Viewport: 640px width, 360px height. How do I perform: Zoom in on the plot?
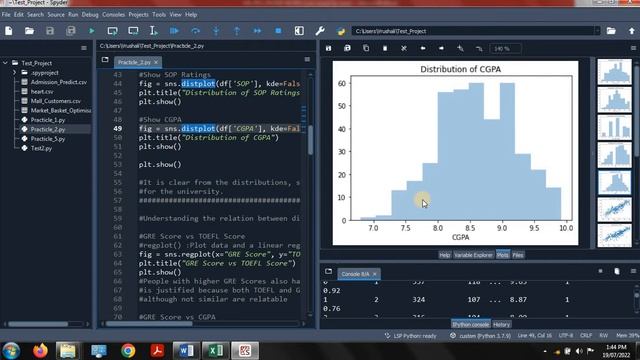460,48
